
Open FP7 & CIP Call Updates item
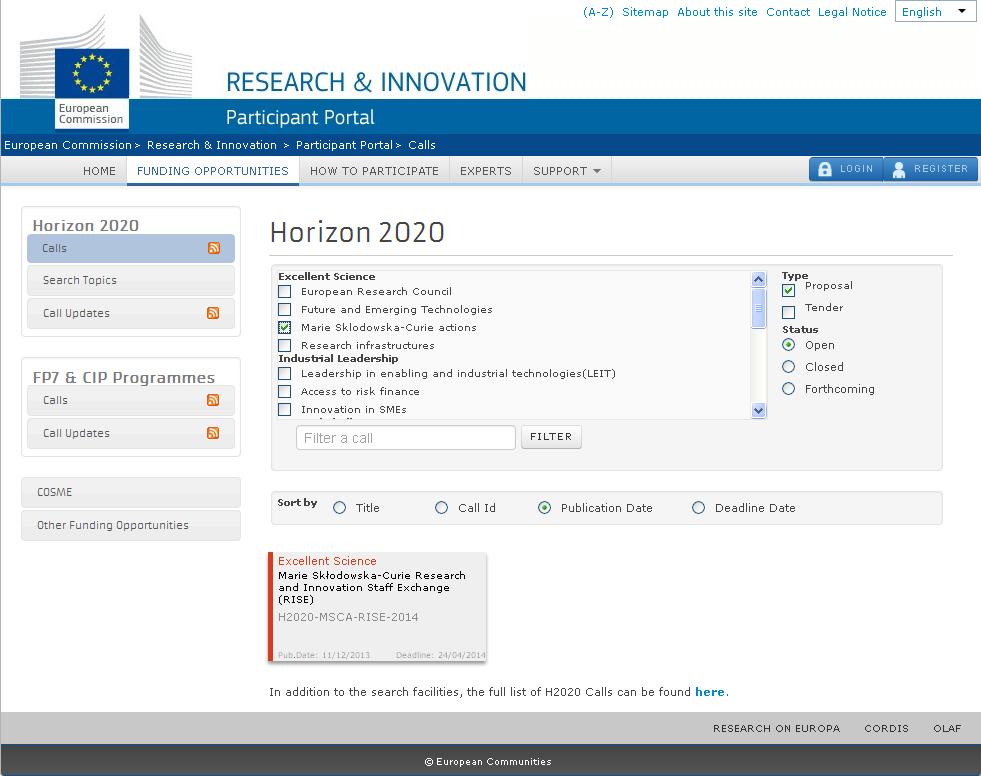[x=131, y=433]
